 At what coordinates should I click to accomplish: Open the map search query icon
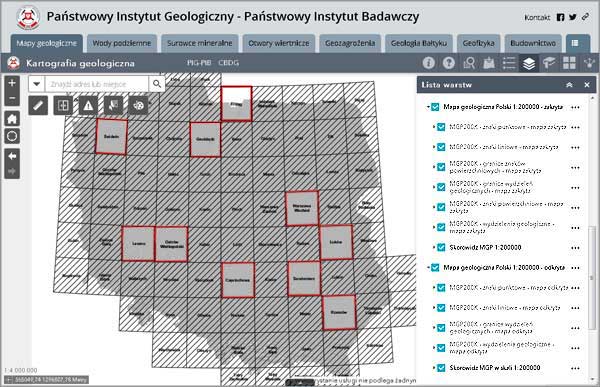469,63
